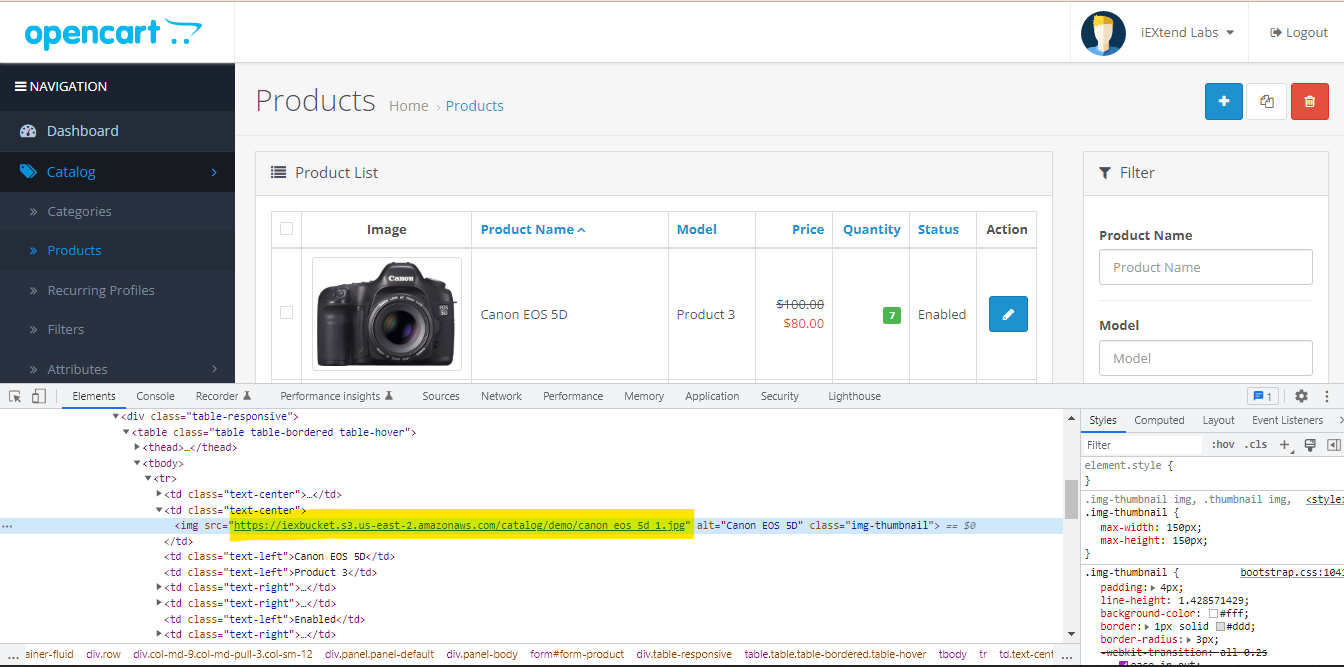Screen dimensions: 1344x667
Task: Click the Catalog tag icon
Action: pos(28,172)
